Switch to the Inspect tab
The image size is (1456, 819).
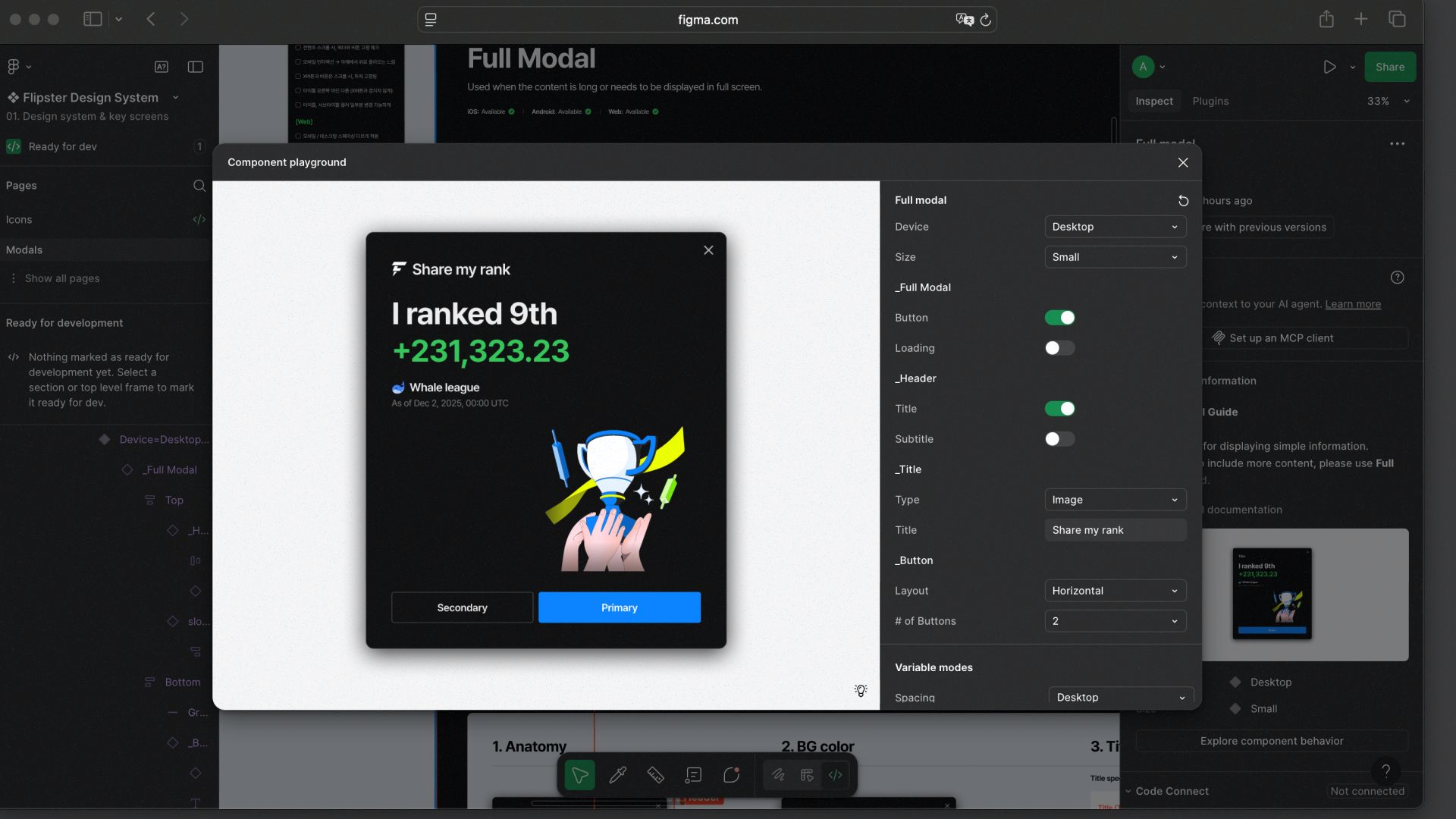coord(1153,101)
